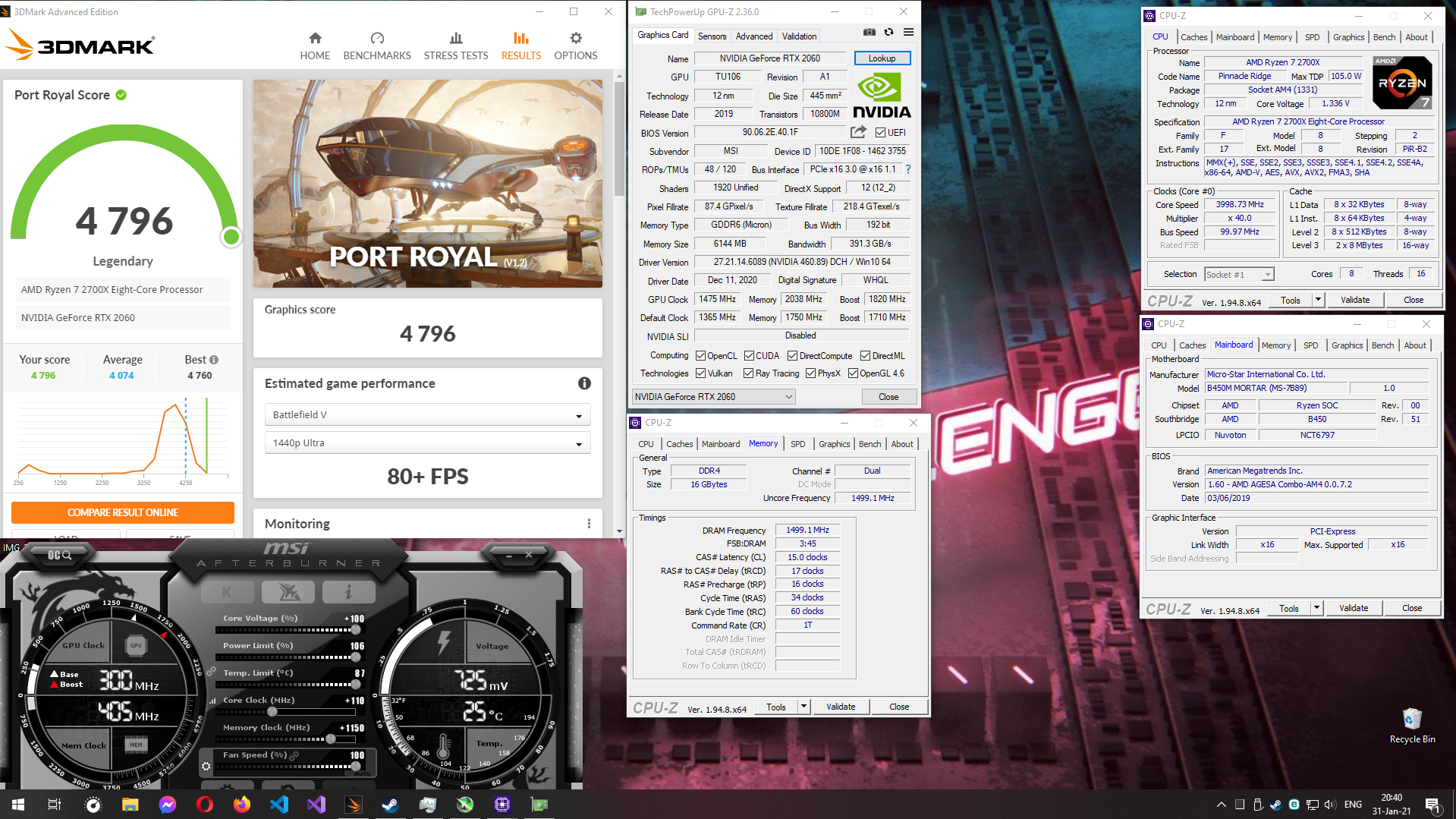Open the SPD tab in the CPU-Z Memory window
Viewport: 1456px width, 819px height.
tap(797, 444)
